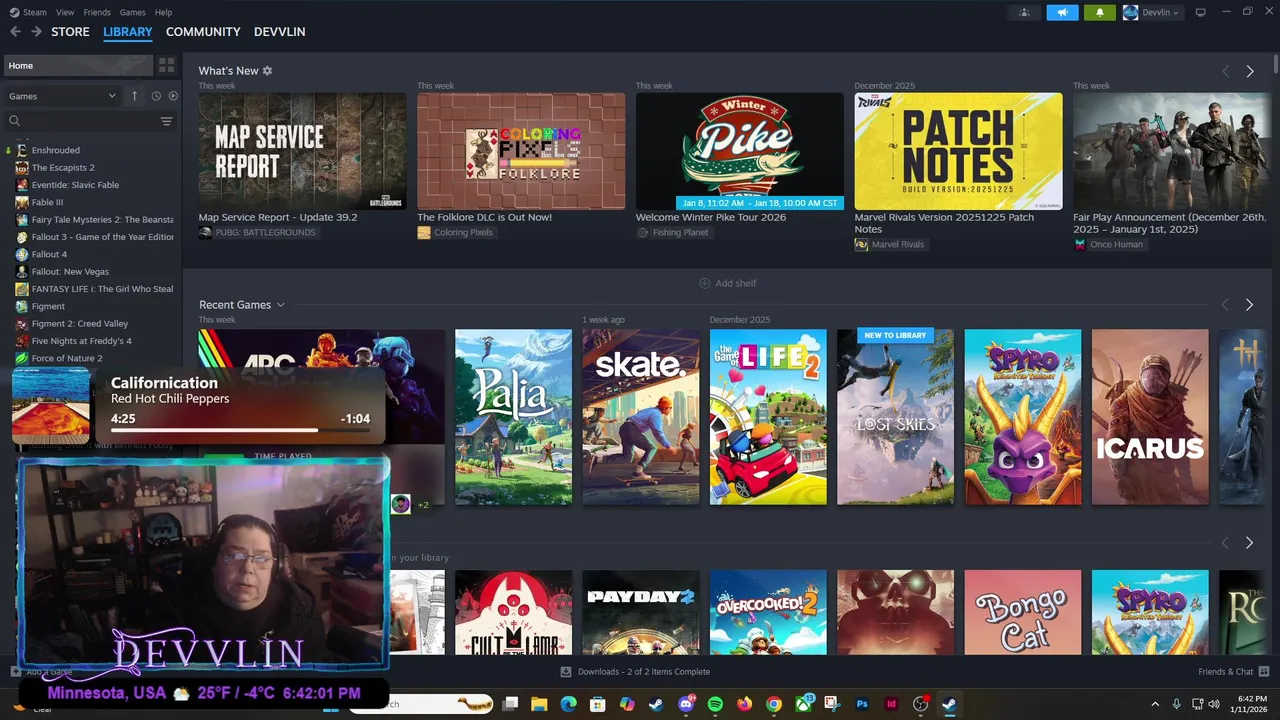Select Home in library sidebar

77,65
